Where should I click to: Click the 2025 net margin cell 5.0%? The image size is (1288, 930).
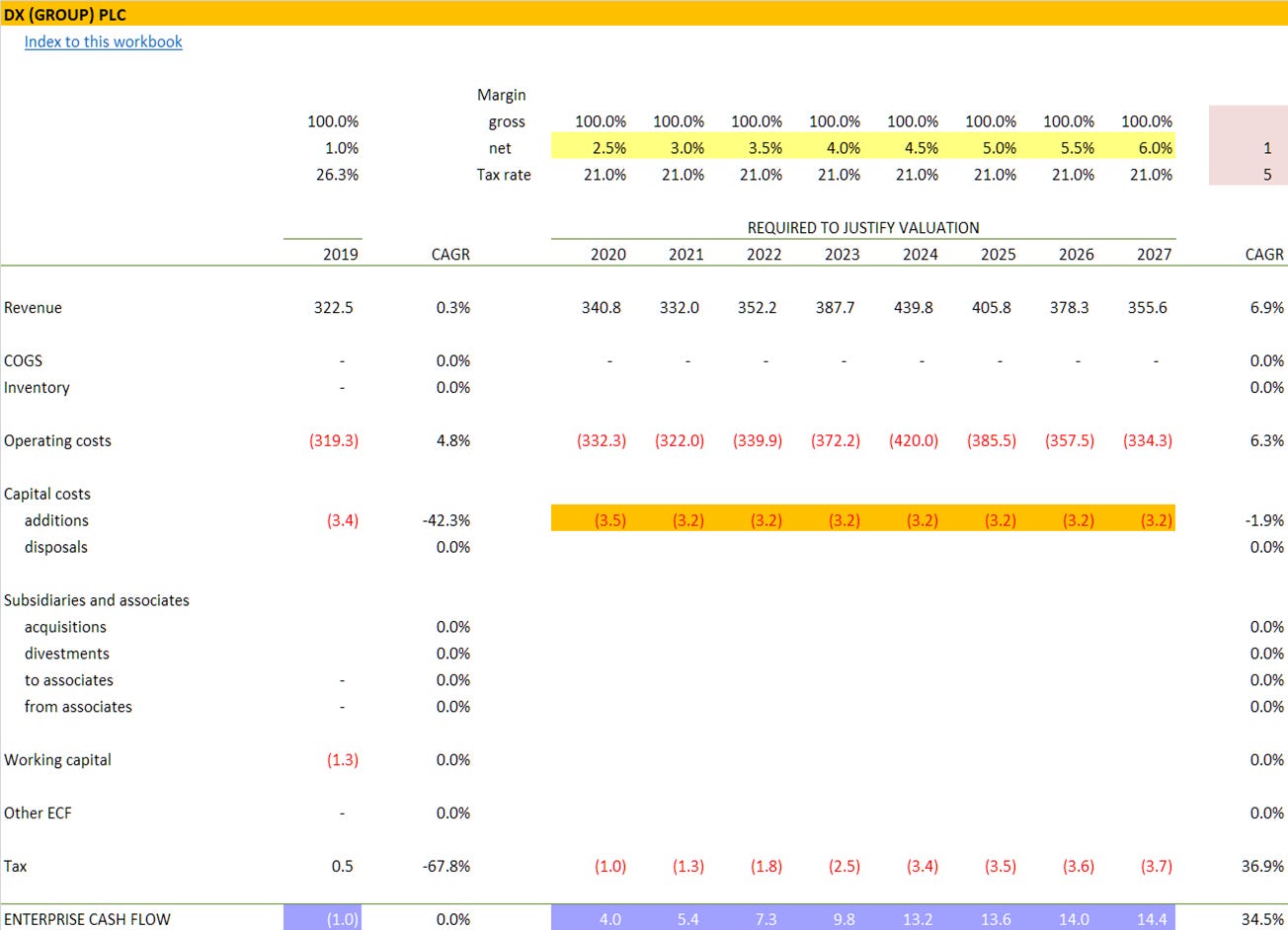[x=1000, y=148]
